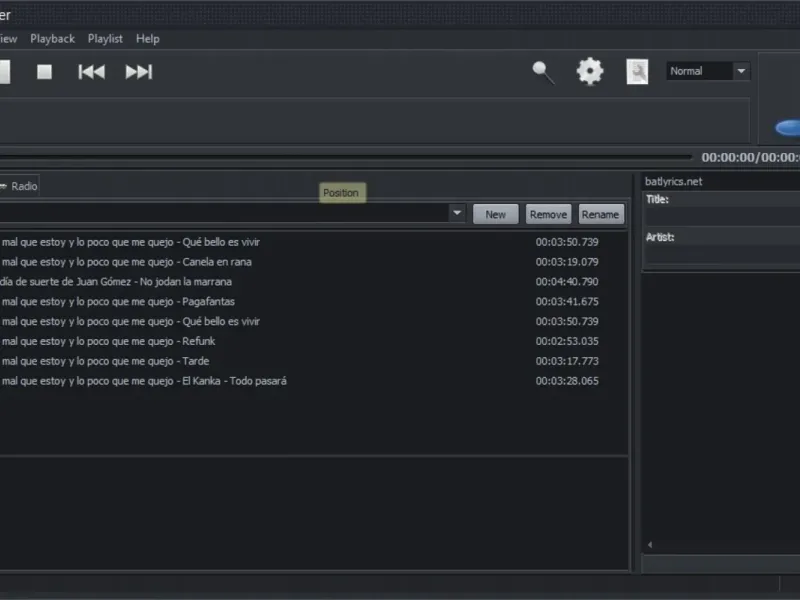Screen dimensions: 800x600
Task: Open the magnifier search icon
Action: pos(543,72)
